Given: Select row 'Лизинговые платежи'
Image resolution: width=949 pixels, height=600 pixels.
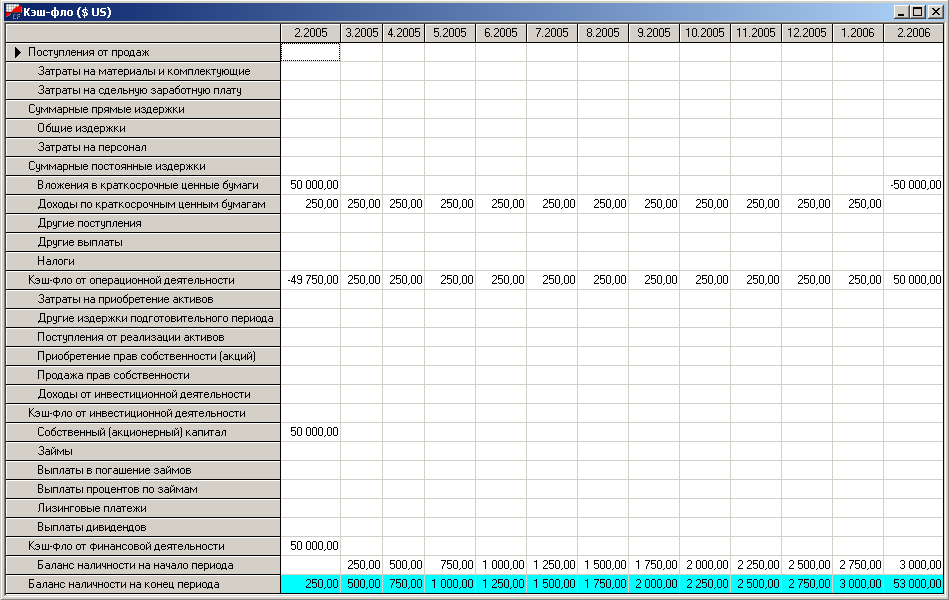Looking at the screenshot, I should coord(143,509).
